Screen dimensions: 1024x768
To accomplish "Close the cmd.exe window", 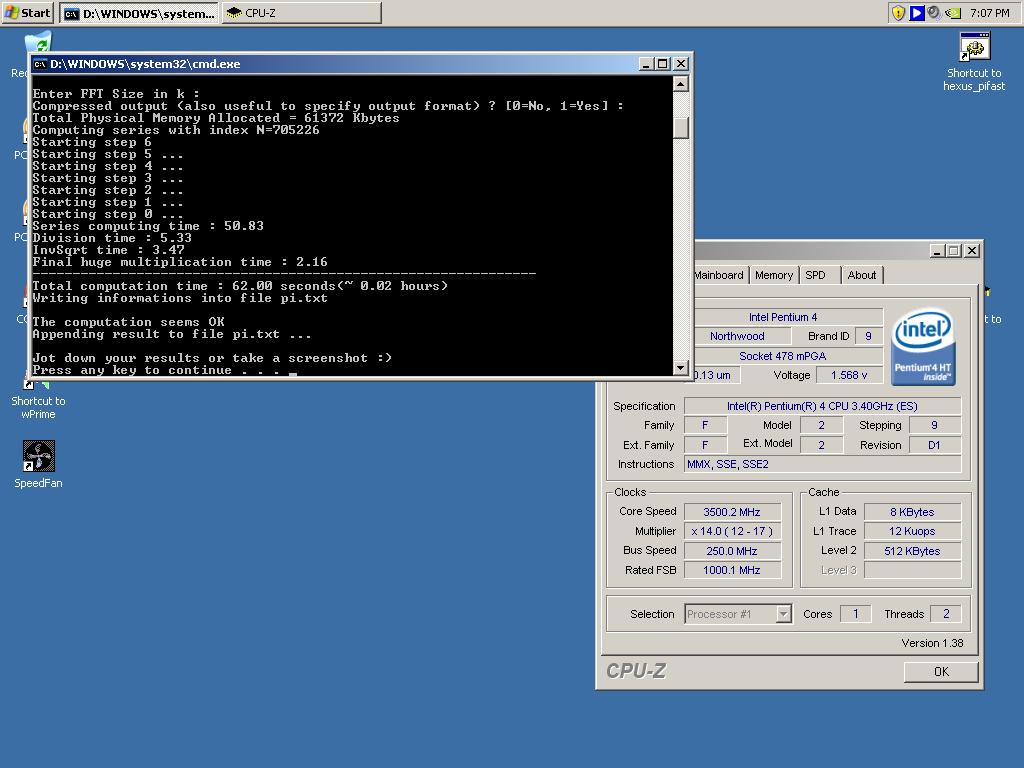I will [x=680, y=64].
